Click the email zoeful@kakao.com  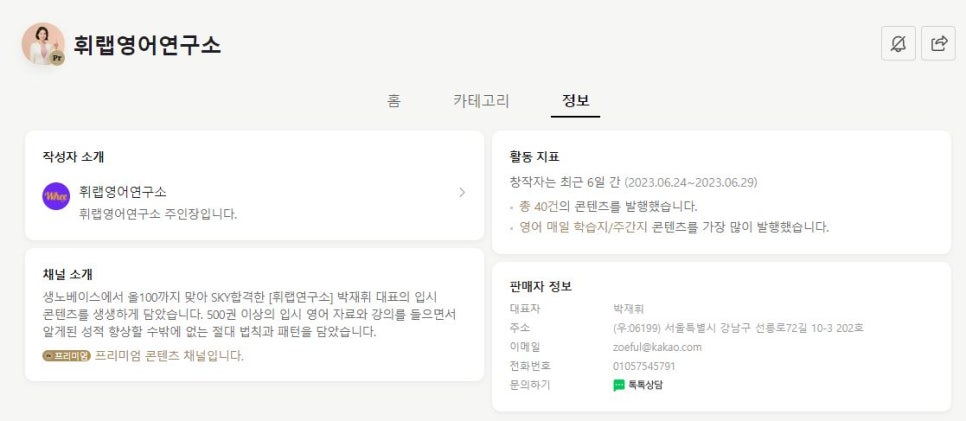[657, 347]
